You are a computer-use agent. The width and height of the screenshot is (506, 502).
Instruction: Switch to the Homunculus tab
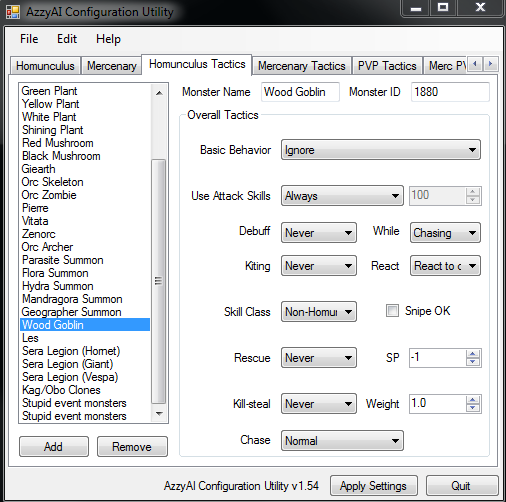pyautogui.click(x=45, y=66)
